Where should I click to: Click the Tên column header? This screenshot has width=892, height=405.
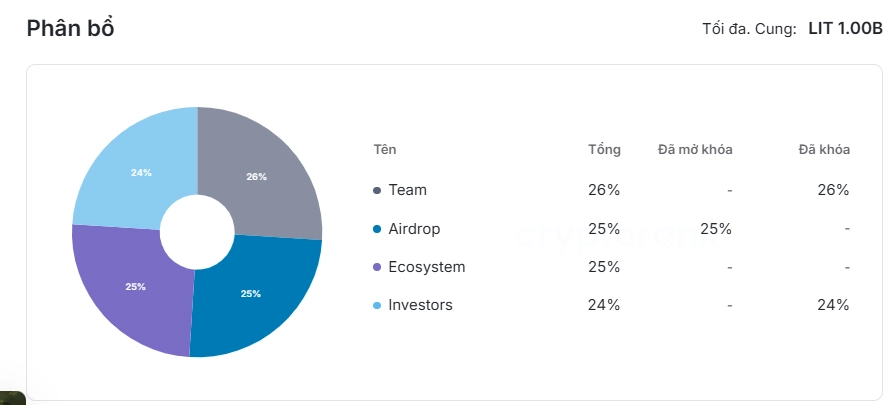click(385, 149)
